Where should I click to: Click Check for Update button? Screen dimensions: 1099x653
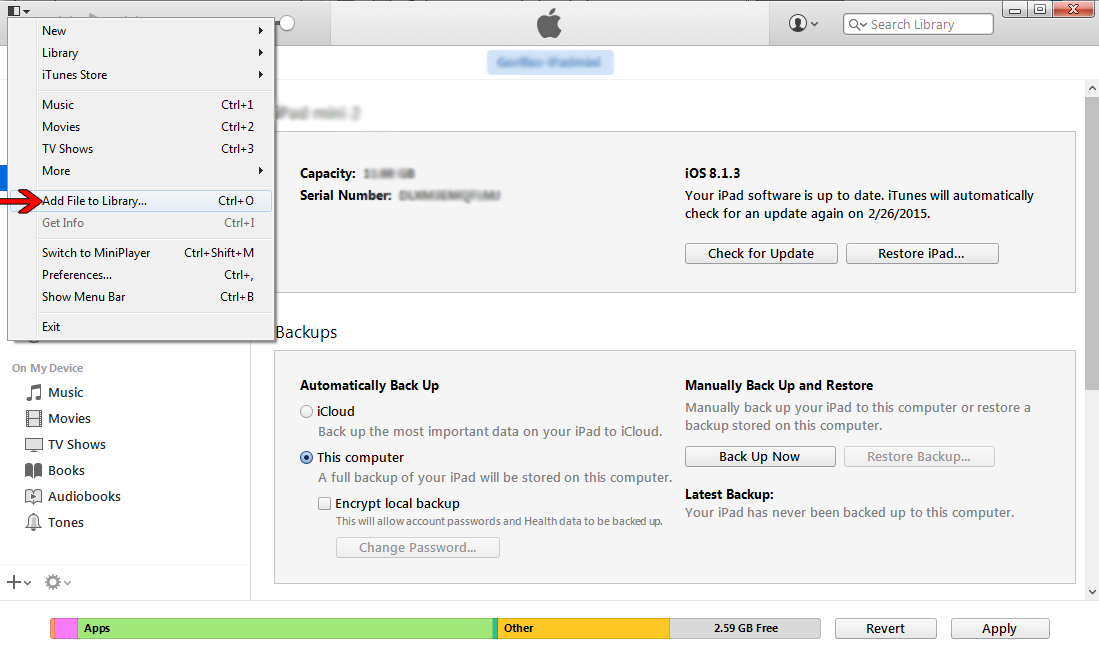click(761, 254)
